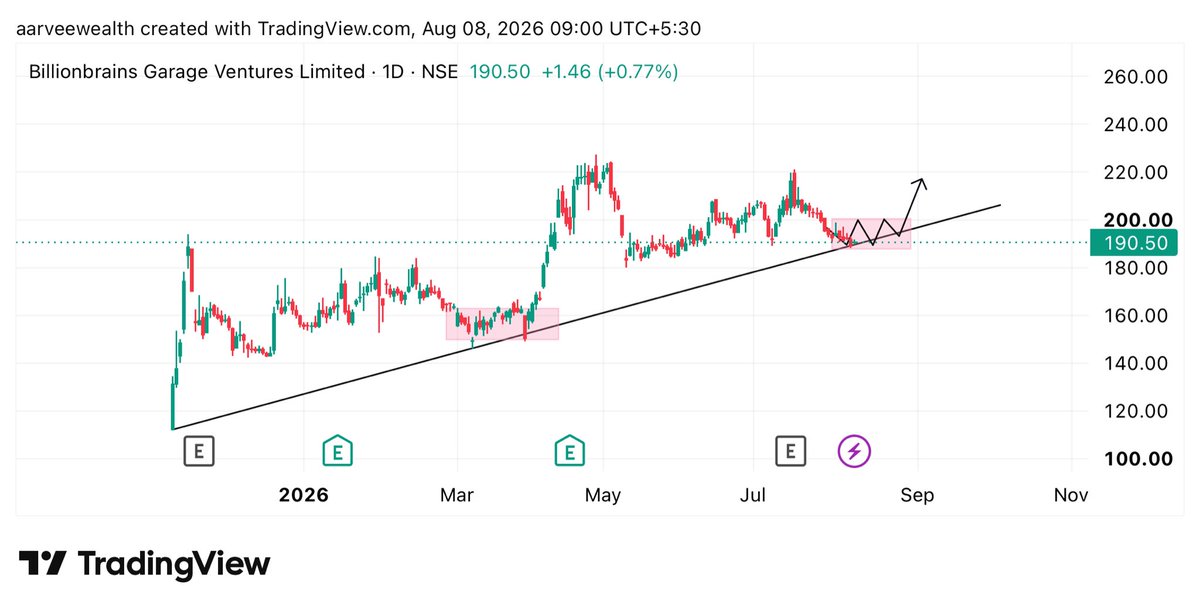
Task: Click the Sep label on time axis
Action: pyautogui.click(x=917, y=495)
